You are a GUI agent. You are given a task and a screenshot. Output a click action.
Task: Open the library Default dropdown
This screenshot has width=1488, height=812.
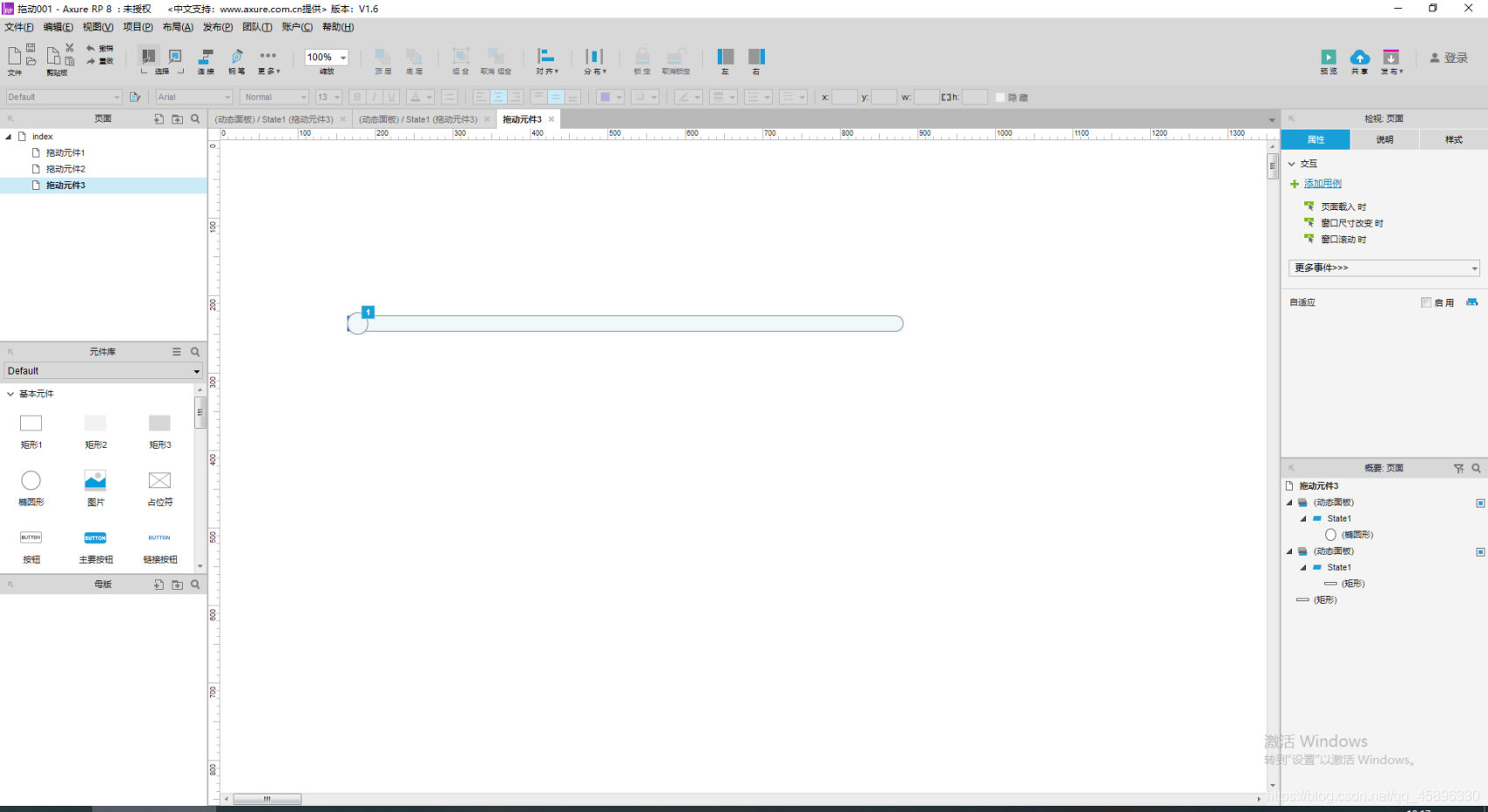coord(102,371)
